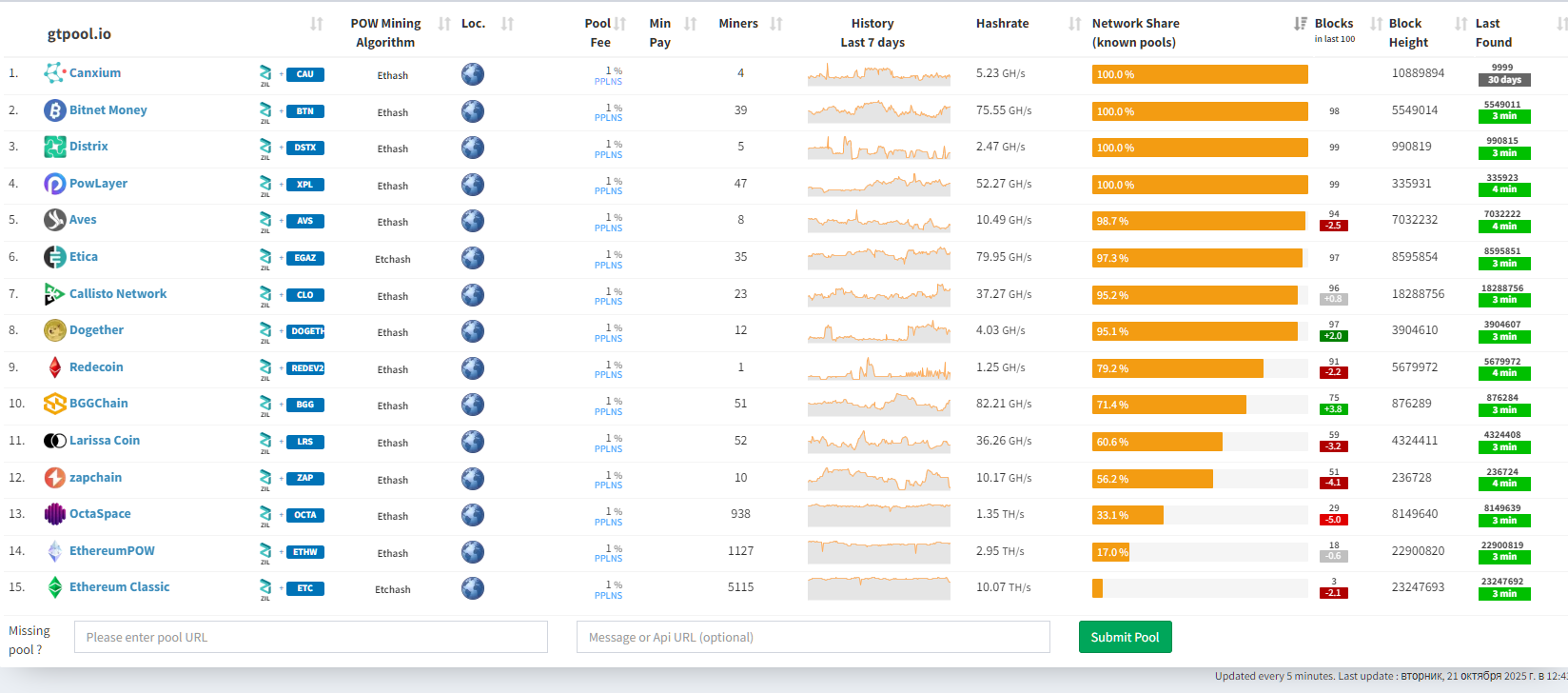This screenshot has height=693, width=1568.
Task: Click the OctaSpace purple logo icon
Action: [54, 514]
